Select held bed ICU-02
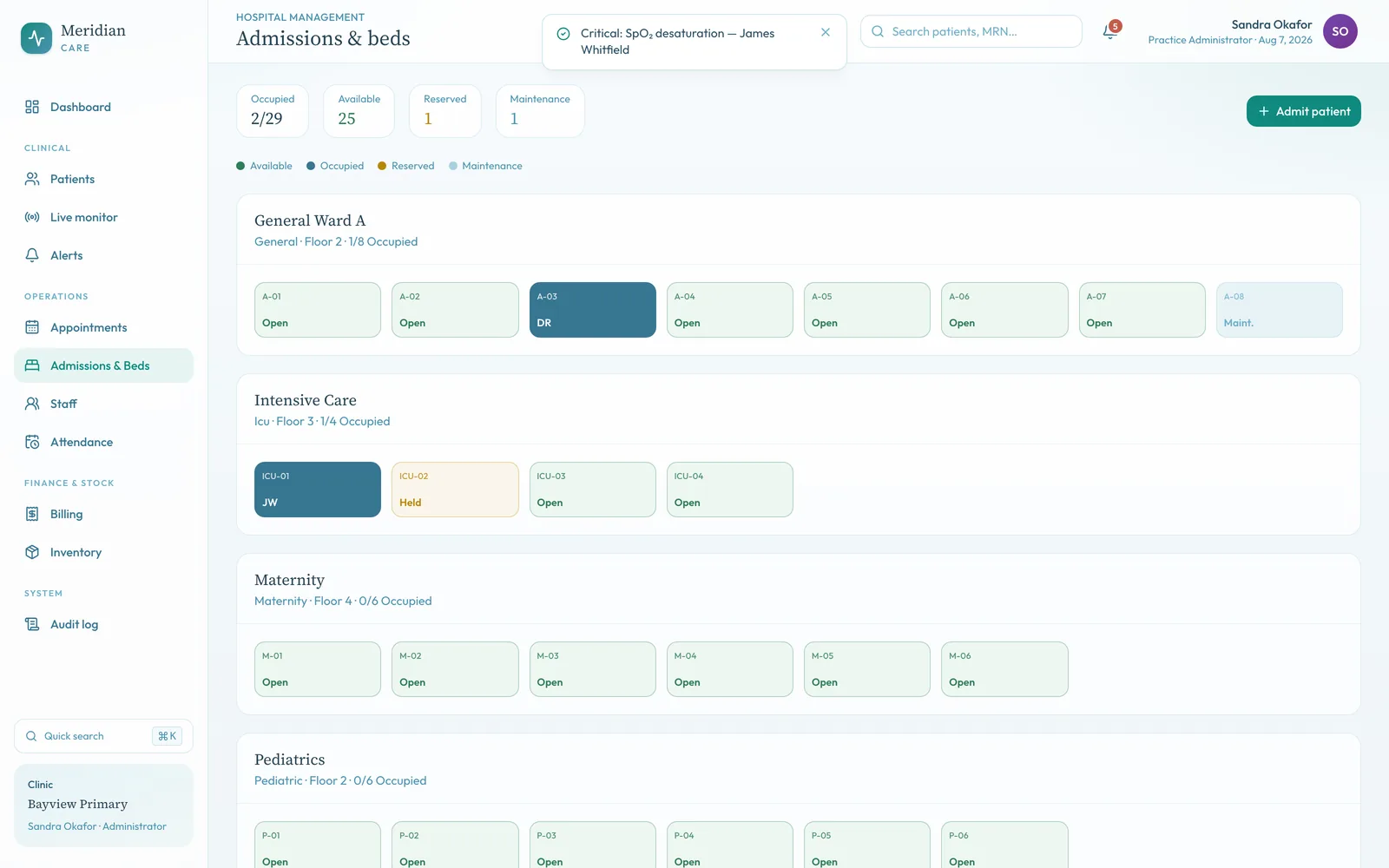This screenshot has height=868, width=1389. (x=455, y=490)
